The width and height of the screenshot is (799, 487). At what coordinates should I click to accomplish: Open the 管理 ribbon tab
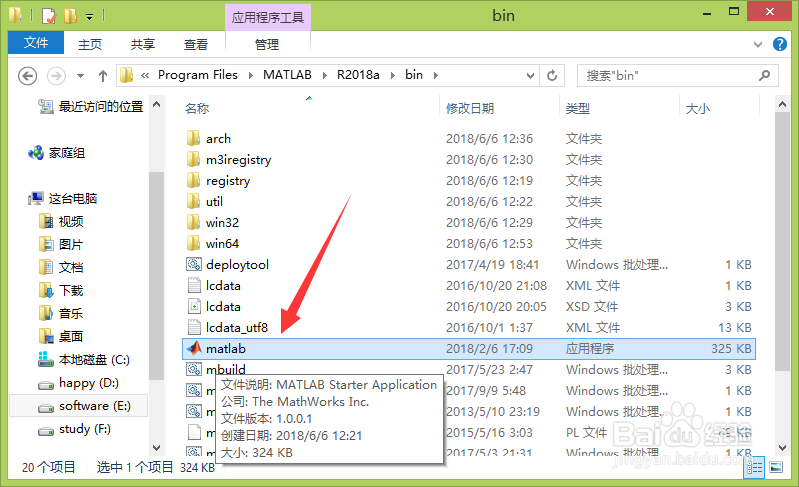267,45
